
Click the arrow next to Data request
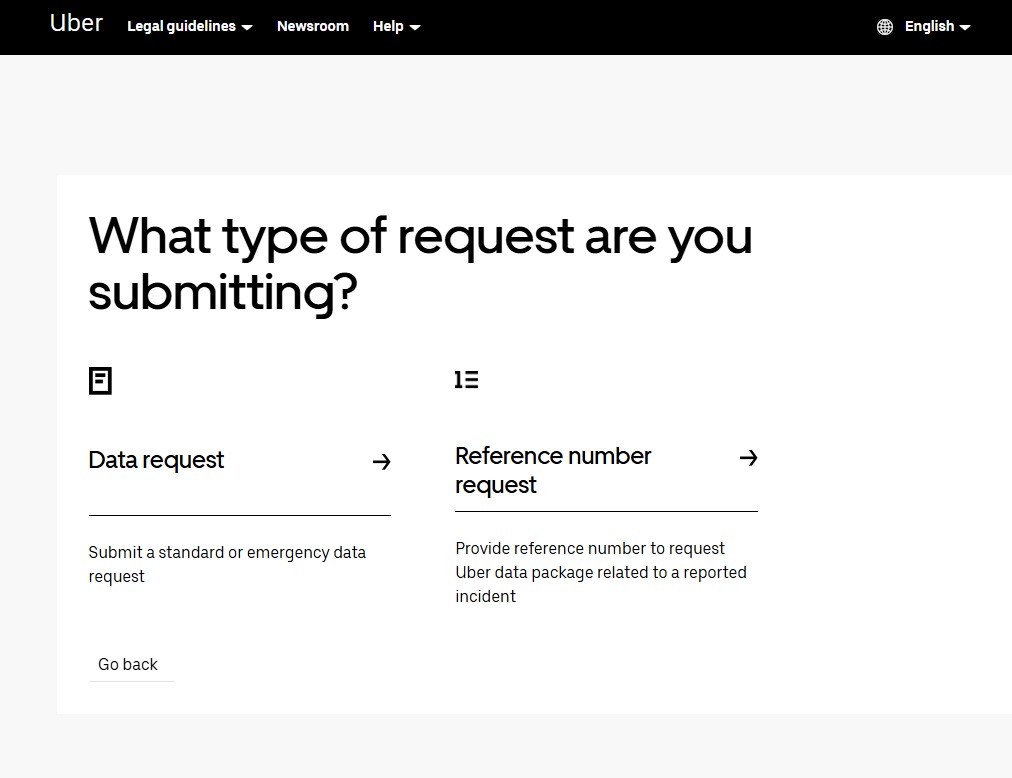click(381, 462)
